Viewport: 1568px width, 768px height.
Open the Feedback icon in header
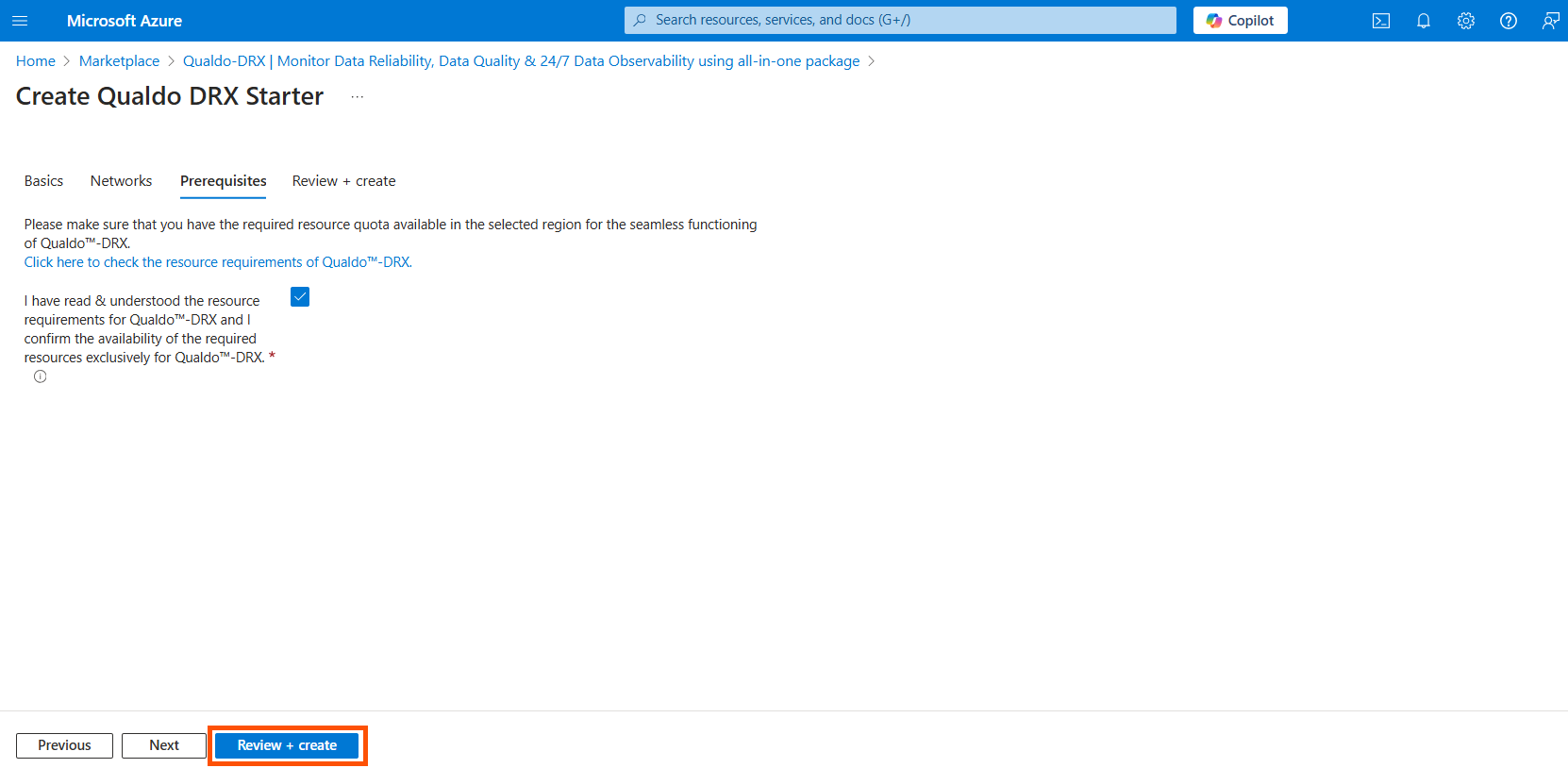(x=1550, y=21)
